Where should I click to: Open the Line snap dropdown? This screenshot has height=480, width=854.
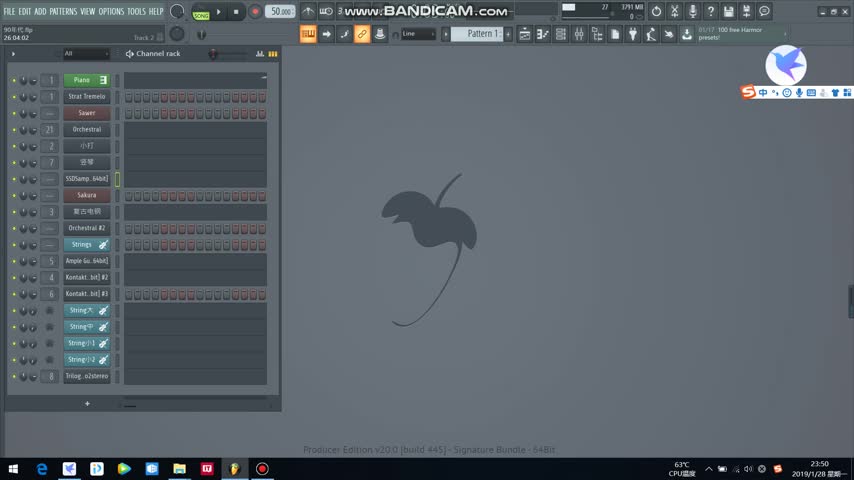coord(418,34)
